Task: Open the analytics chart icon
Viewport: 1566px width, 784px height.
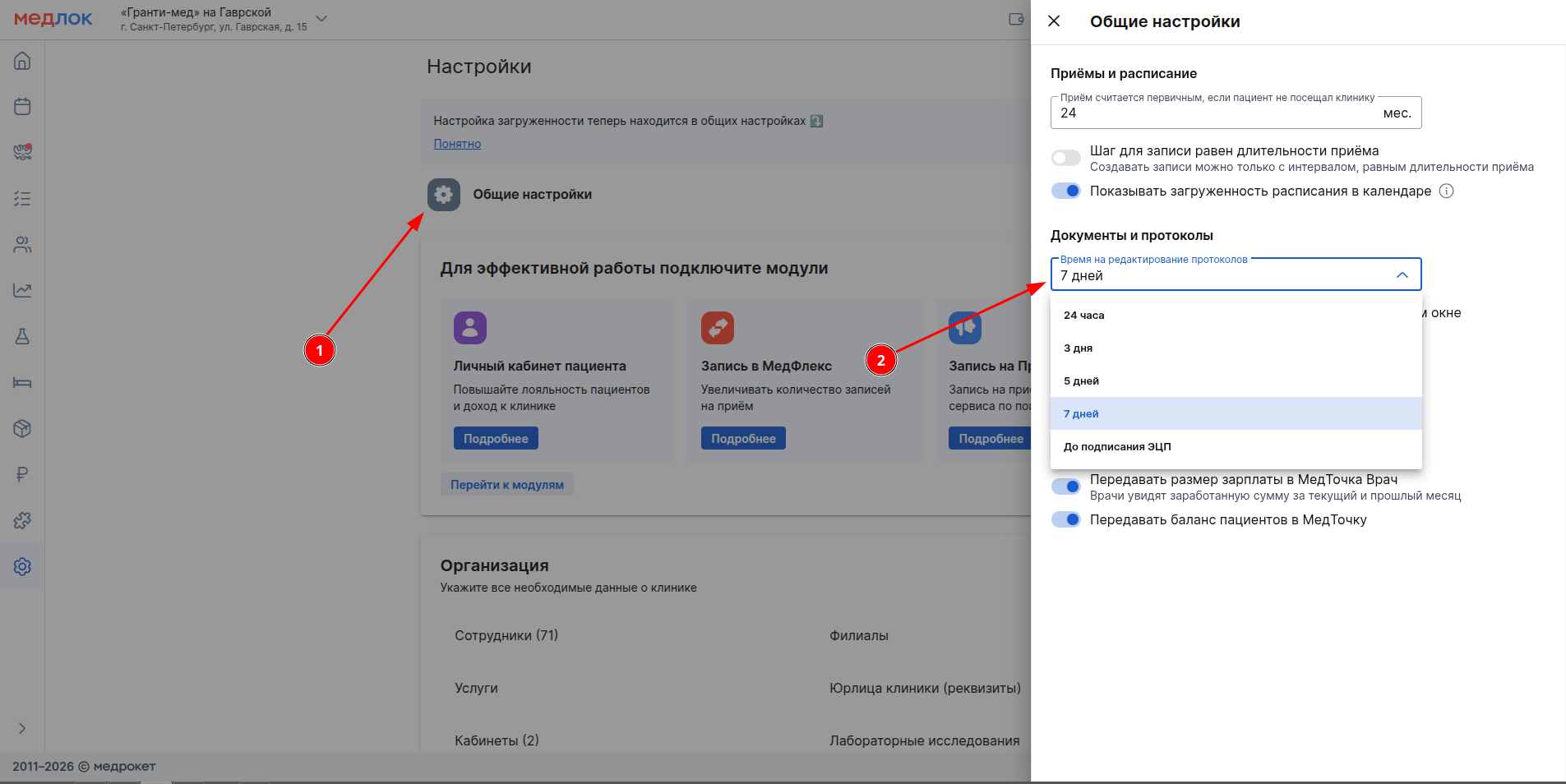Action: 22,290
